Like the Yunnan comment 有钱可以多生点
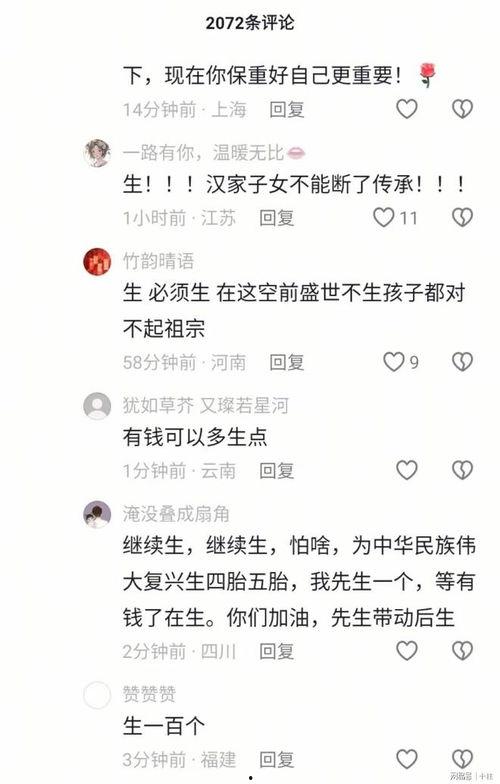 tap(406, 470)
